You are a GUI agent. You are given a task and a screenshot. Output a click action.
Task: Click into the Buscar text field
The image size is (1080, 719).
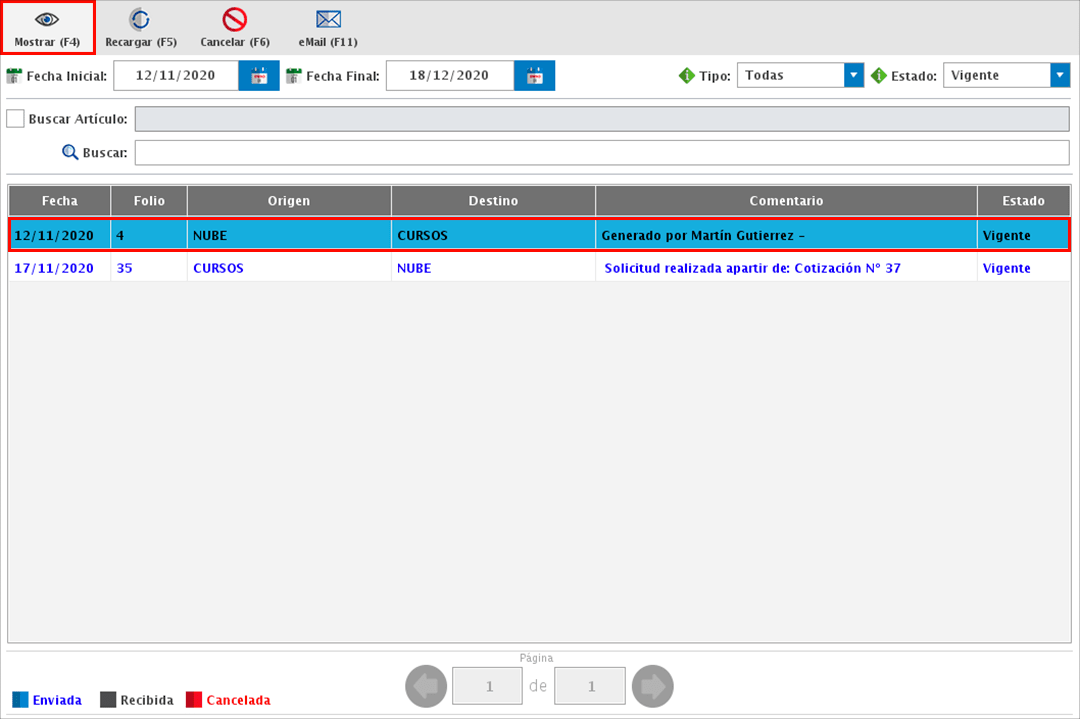pyautogui.click(x=601, y=153)
